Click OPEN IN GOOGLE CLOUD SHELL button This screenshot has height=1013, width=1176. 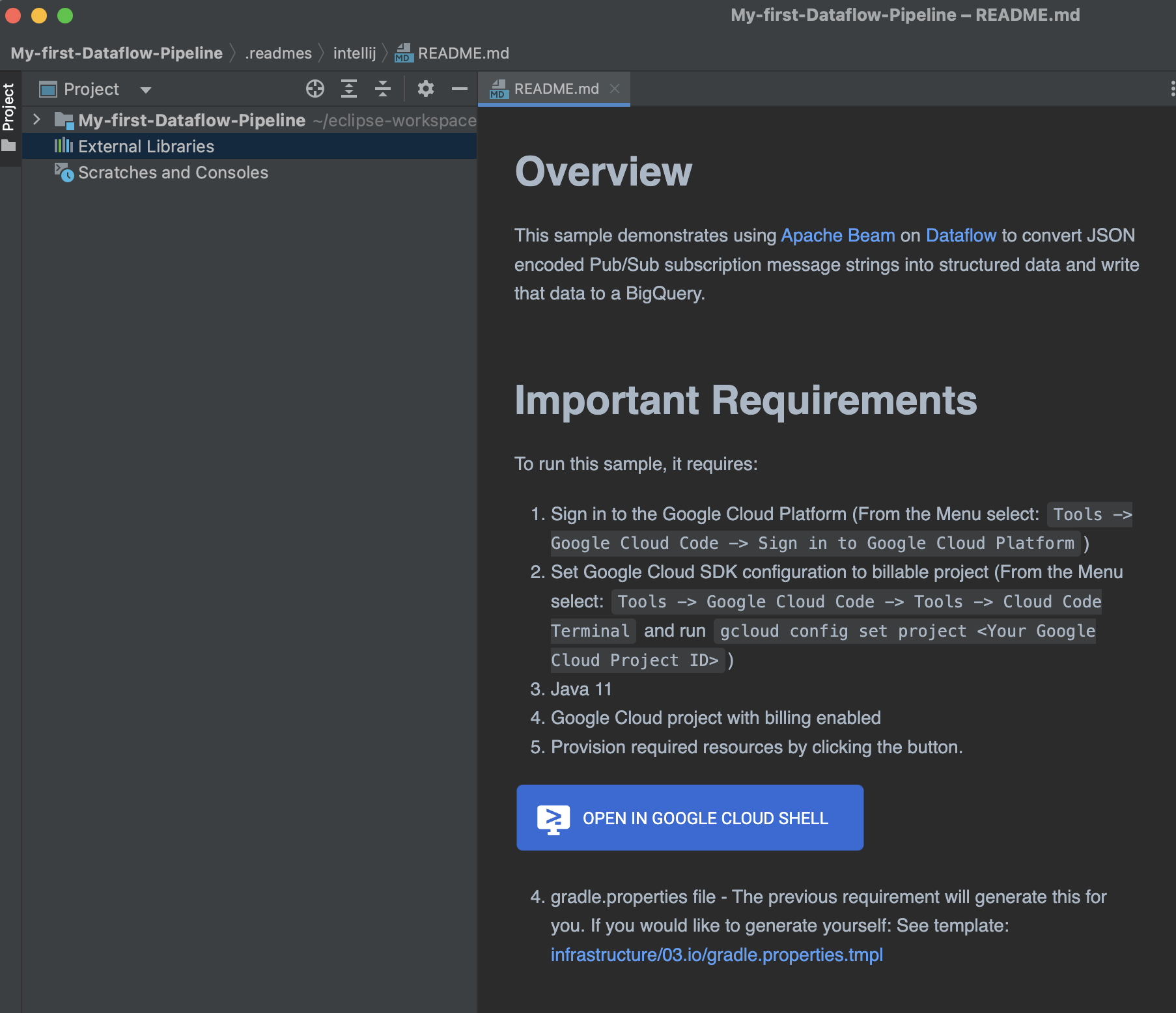pos(690,818)
